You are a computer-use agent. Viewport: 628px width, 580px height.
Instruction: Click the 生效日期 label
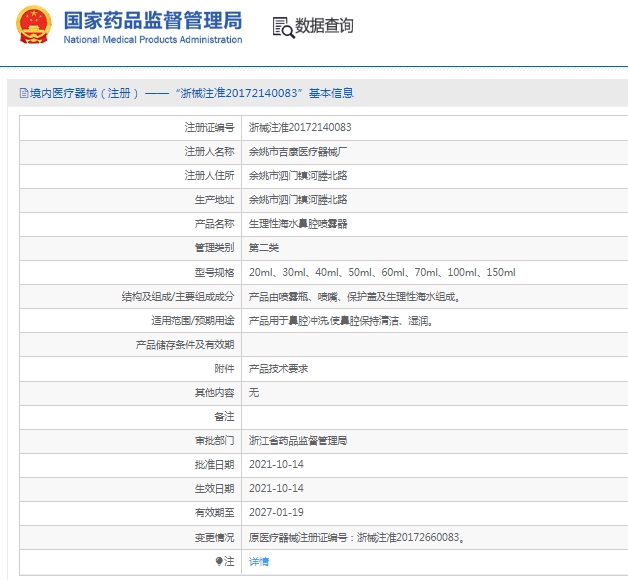tap(214, 489)
